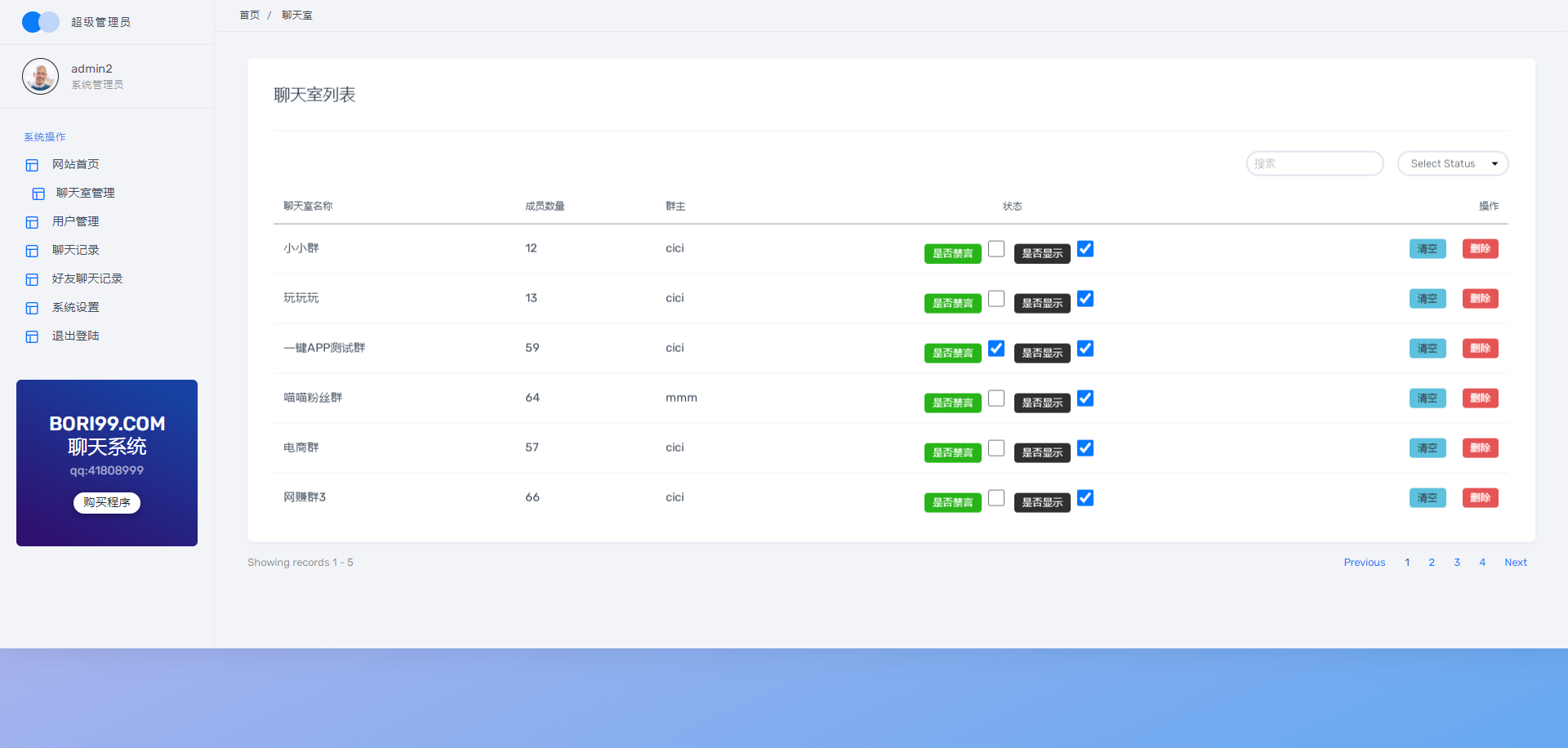The height and width of the screenshot is (748, 1568).
Task: Toggle 是否显示 for 电商群
Action: [1085, 448]
